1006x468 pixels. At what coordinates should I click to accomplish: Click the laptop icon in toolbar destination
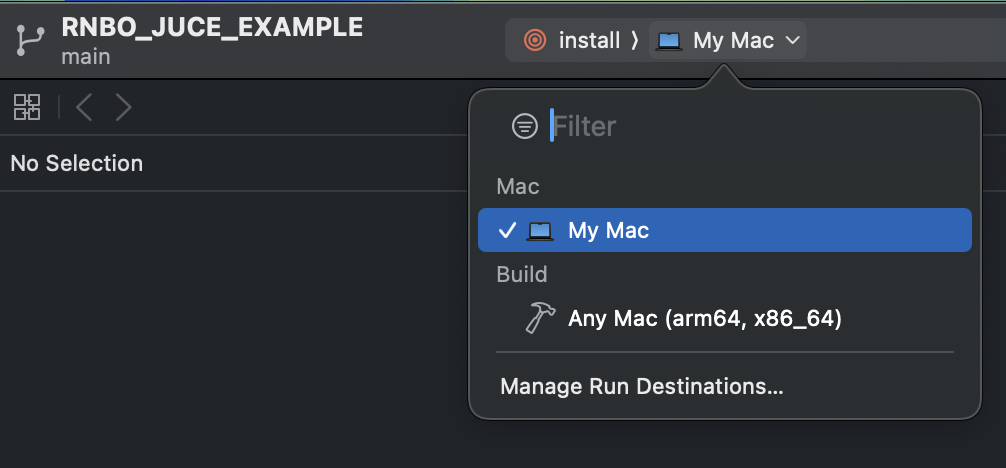pos(669,41)
